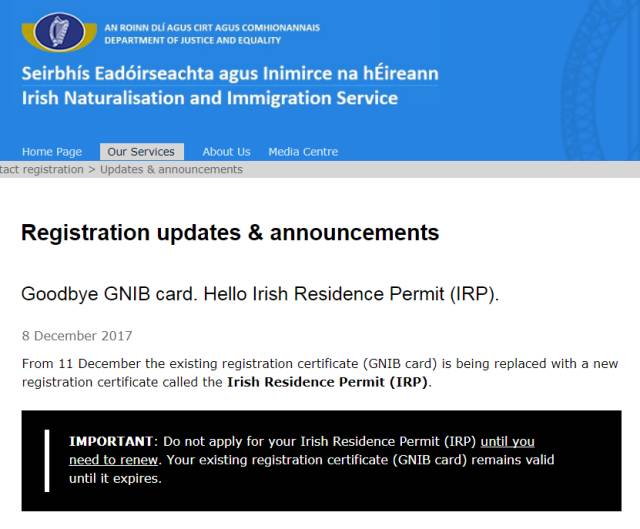Click the 8 December 2017 date

[77, 336]
